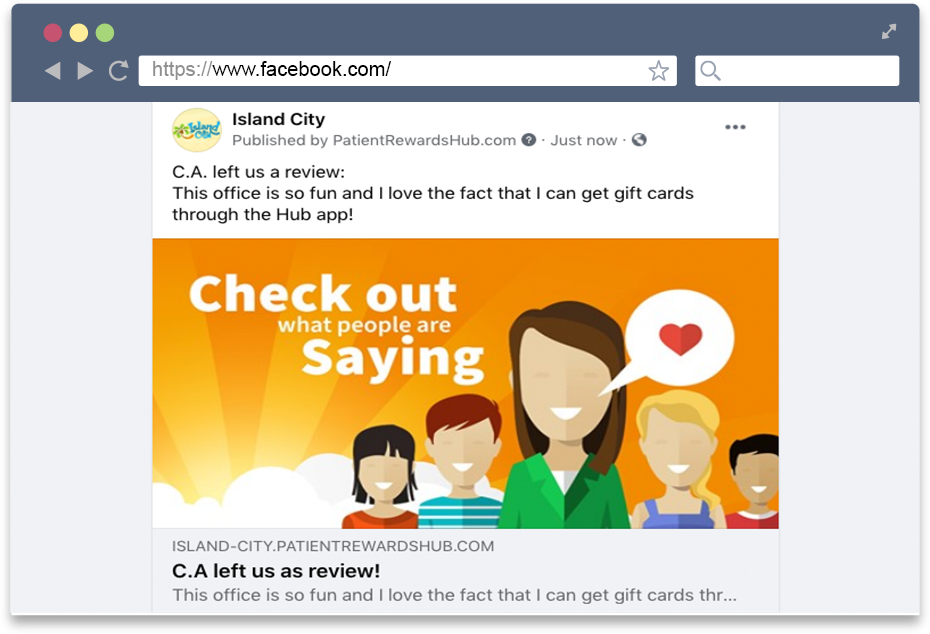Click the 'C.A left us as review!' headline
This screenshot has width=930, height=634.
coord(276,571)
